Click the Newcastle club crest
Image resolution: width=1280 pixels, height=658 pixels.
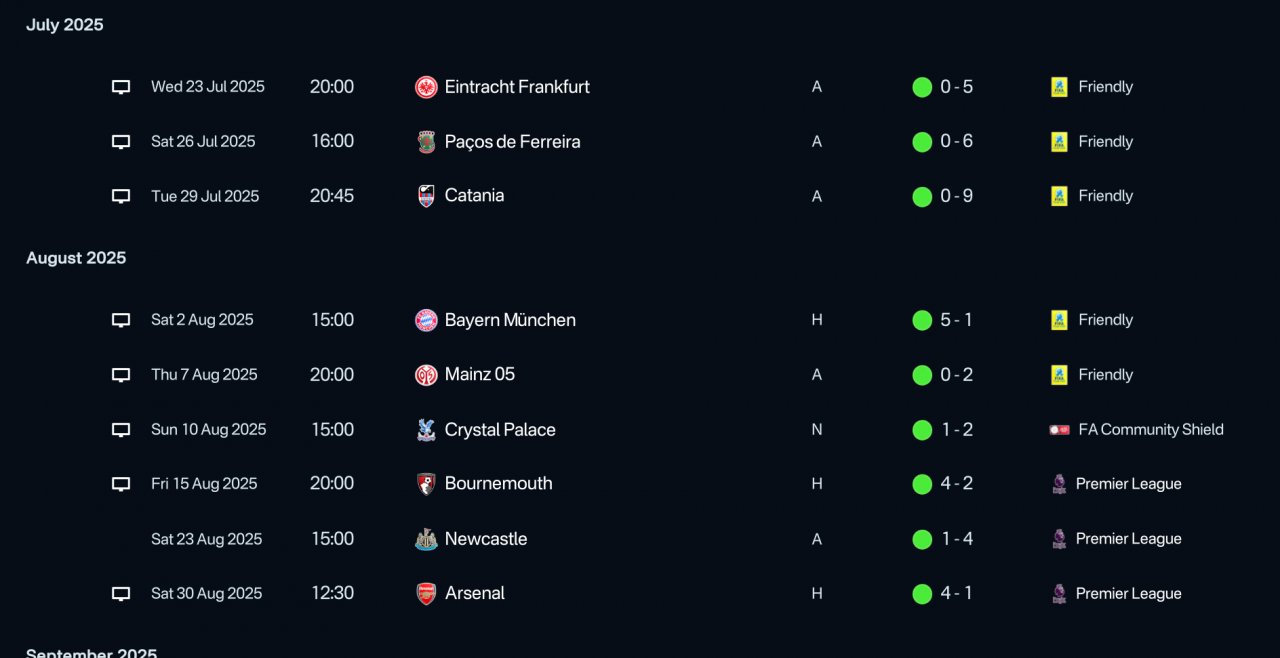(426, 539)
